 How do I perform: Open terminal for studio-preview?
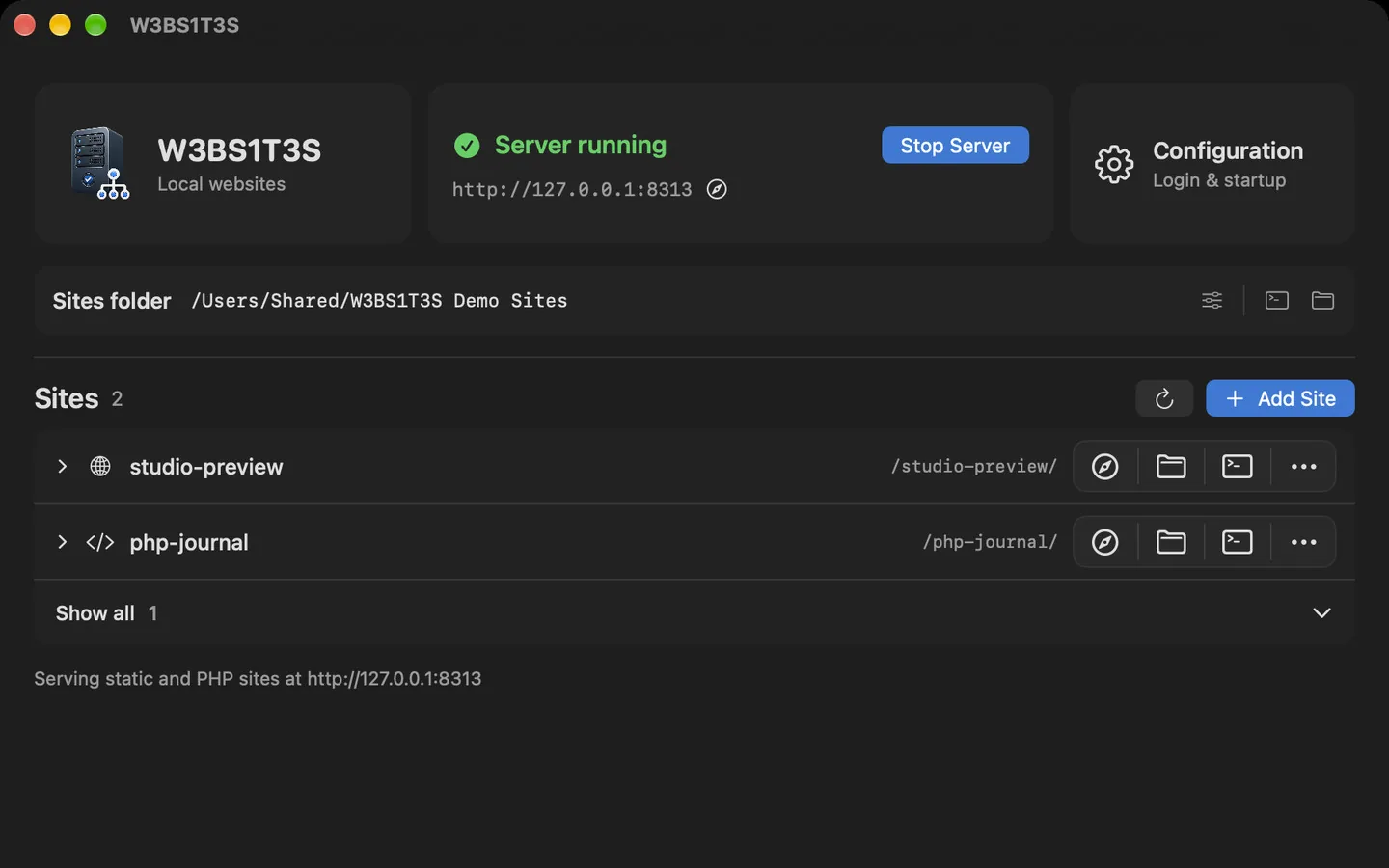click(x=1238, y=466)
